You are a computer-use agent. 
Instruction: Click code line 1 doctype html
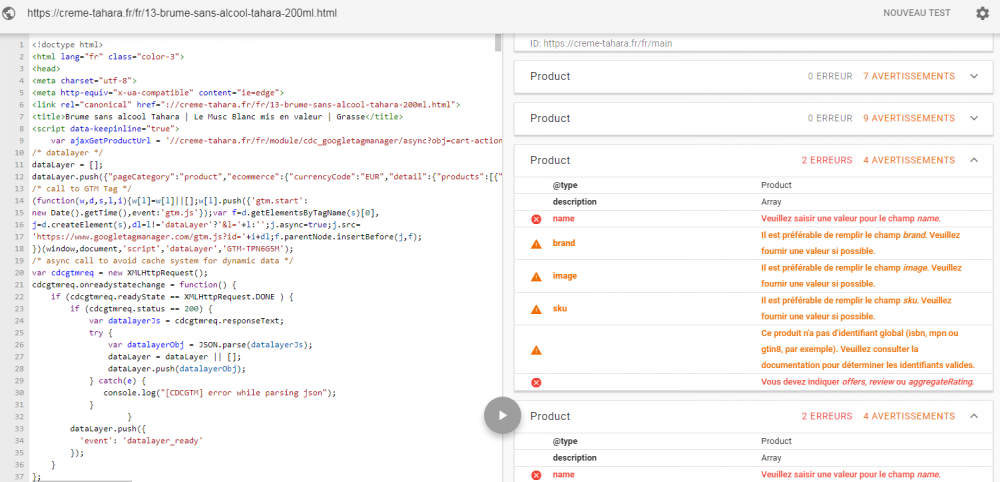click(67, 45)
